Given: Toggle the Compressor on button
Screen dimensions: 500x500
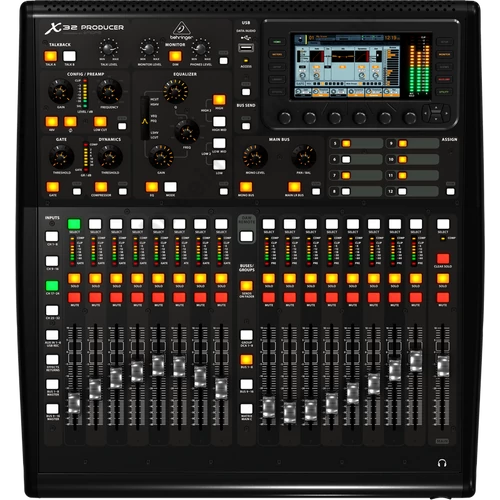Looking at the screenshot, I should pyautogui.click(x=101, y=187).
